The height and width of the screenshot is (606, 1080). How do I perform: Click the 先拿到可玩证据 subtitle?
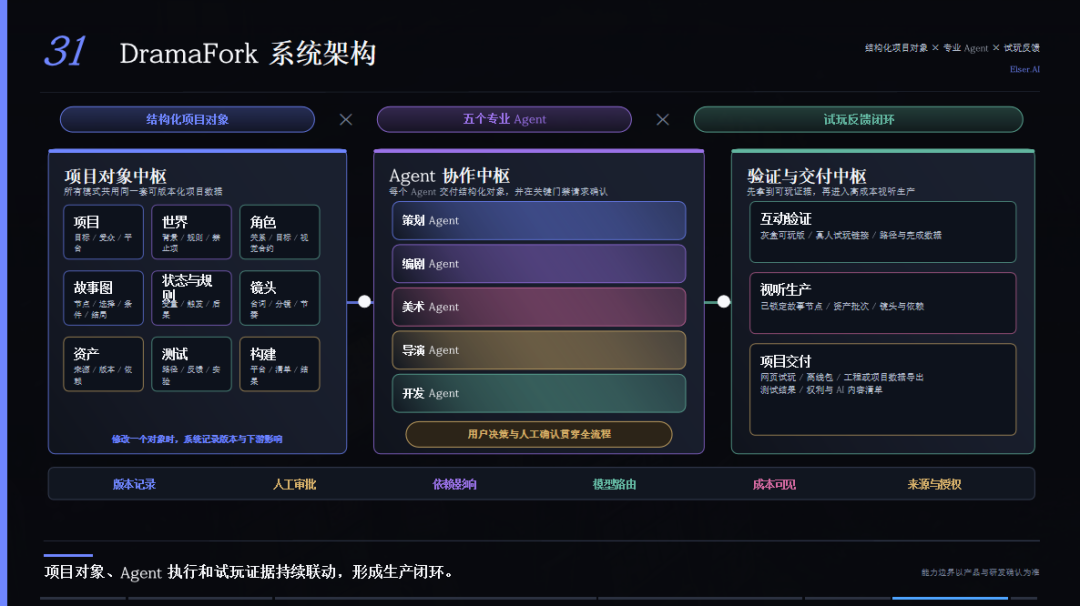[831, 191]
